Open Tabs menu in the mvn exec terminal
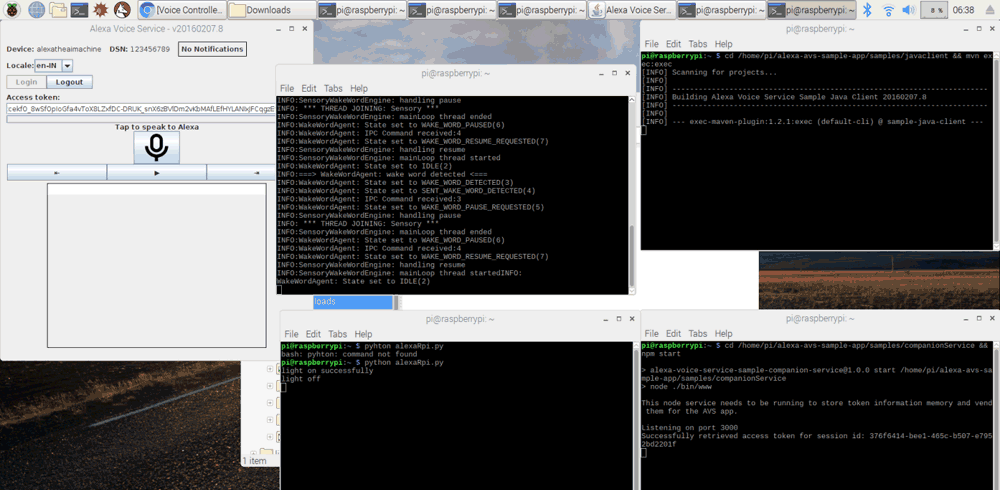The image size is (1000, 490). pyautogui.click(x=698, y=44)
